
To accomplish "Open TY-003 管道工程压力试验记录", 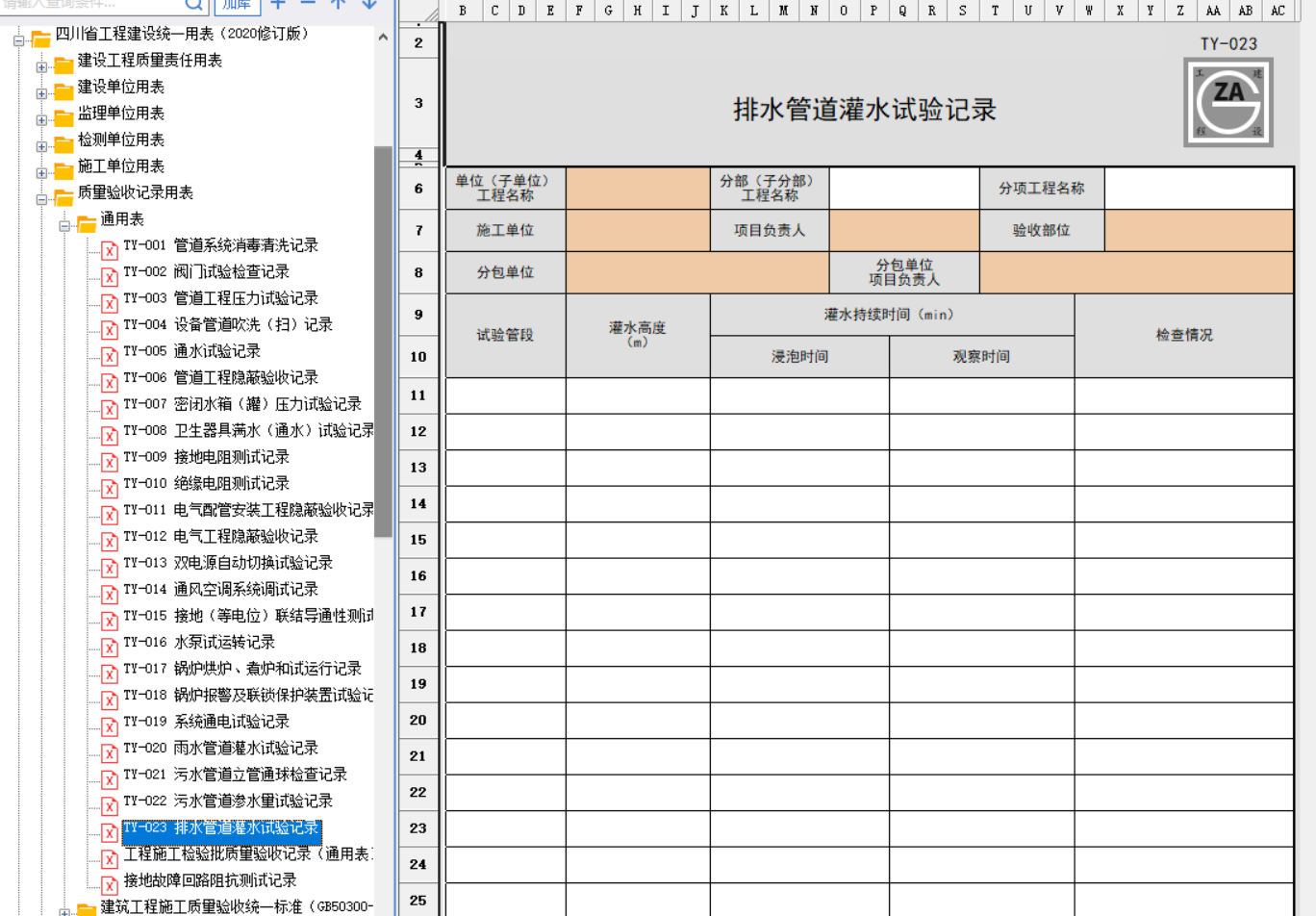I will [x=245, y=298].
